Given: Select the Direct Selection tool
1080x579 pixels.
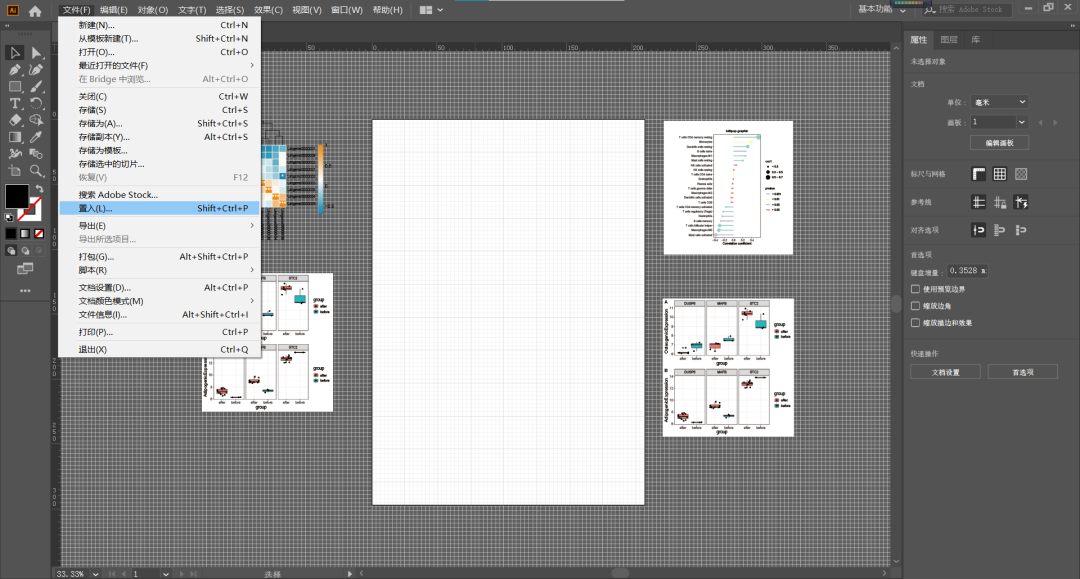Looking at the screenshot, I should (x=36, y=53).
